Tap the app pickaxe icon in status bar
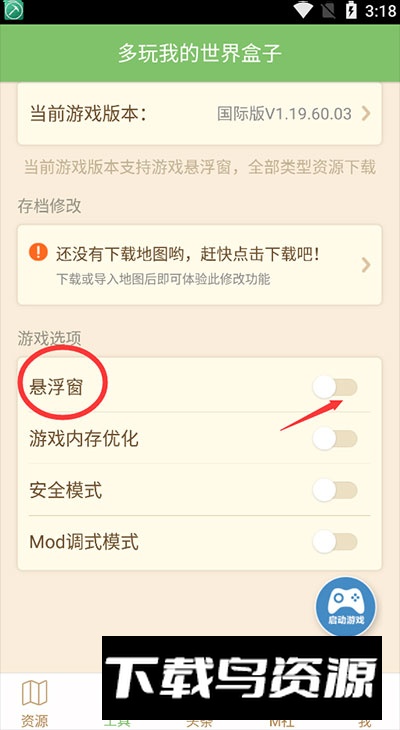400x730 pixels. (x=13, y=11)
